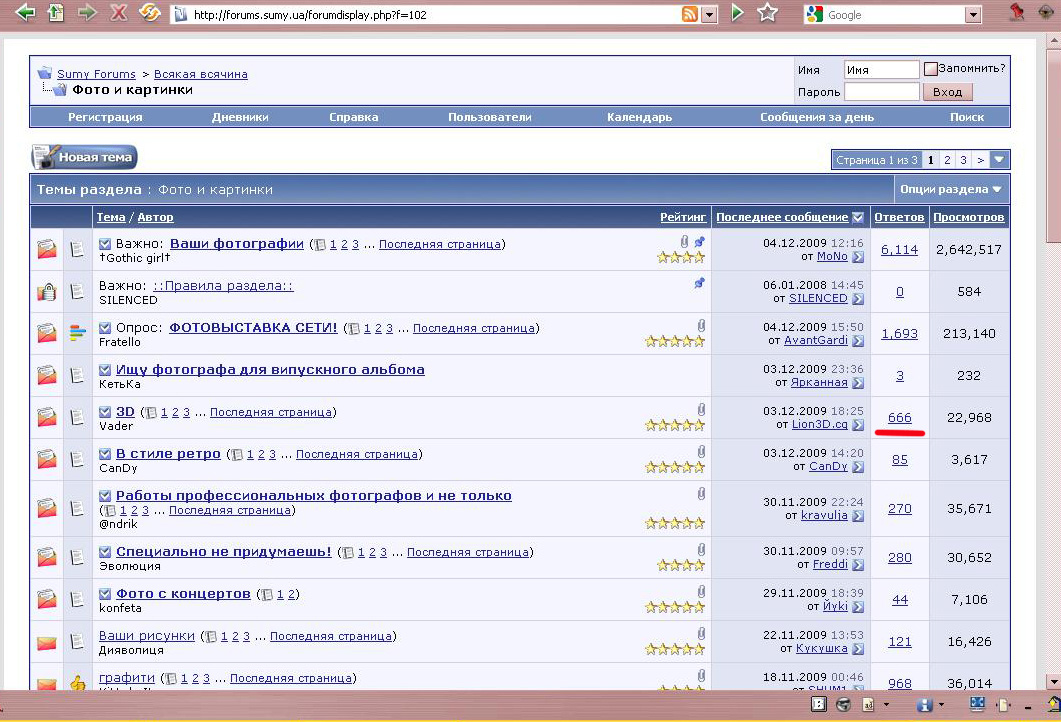Viewport: 1061px width, 722px height.
Task: Click the red stop loading icon
Action: 118,13
